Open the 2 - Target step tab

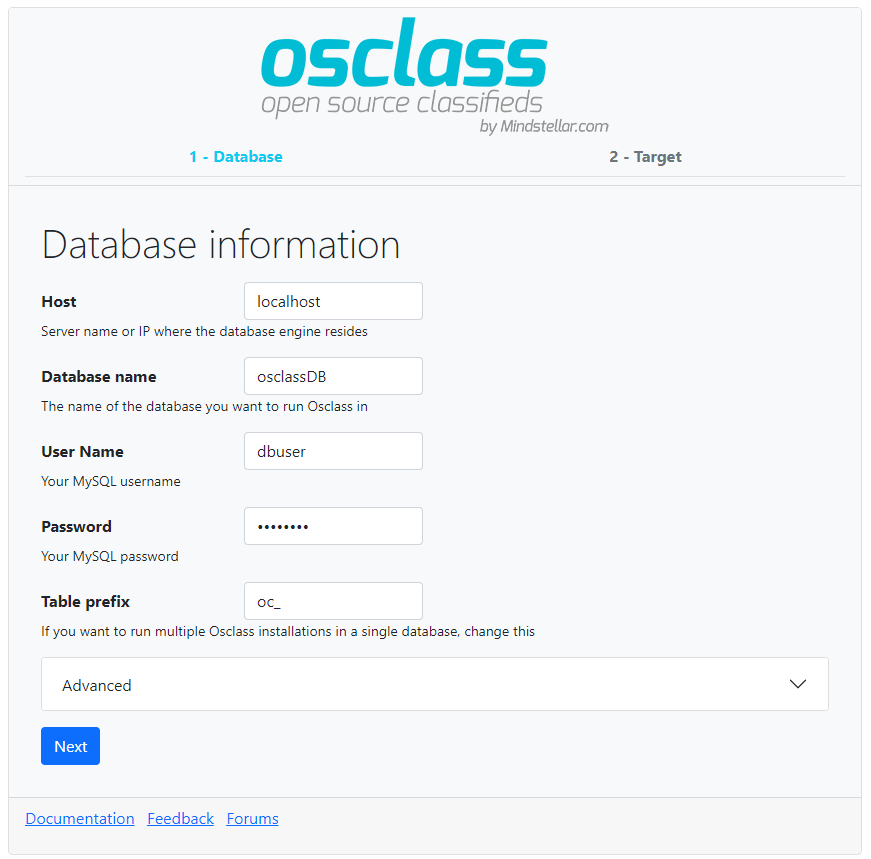645,157
